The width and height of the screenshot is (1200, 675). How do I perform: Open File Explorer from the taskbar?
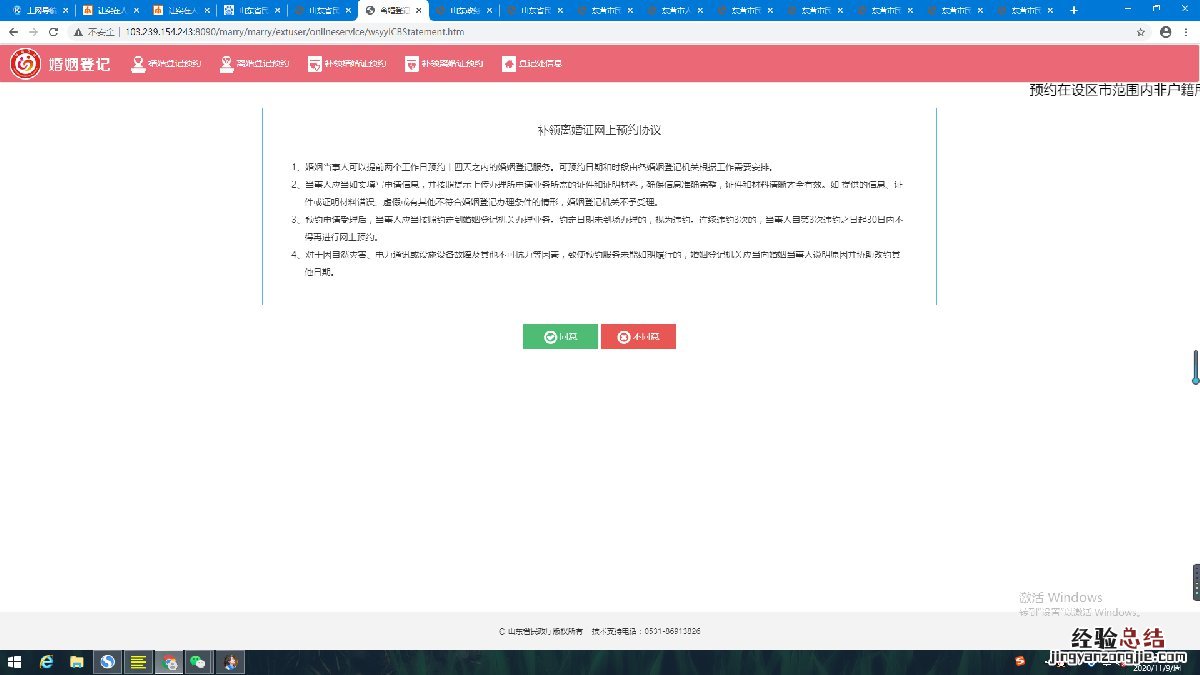point(77,662)
